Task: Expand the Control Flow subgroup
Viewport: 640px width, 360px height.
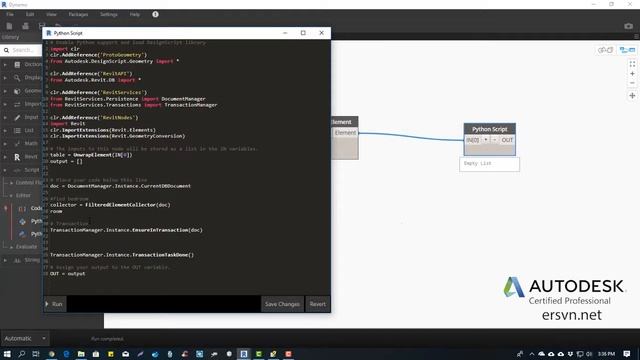Action: pyautogui.click(x=11, y=183)
